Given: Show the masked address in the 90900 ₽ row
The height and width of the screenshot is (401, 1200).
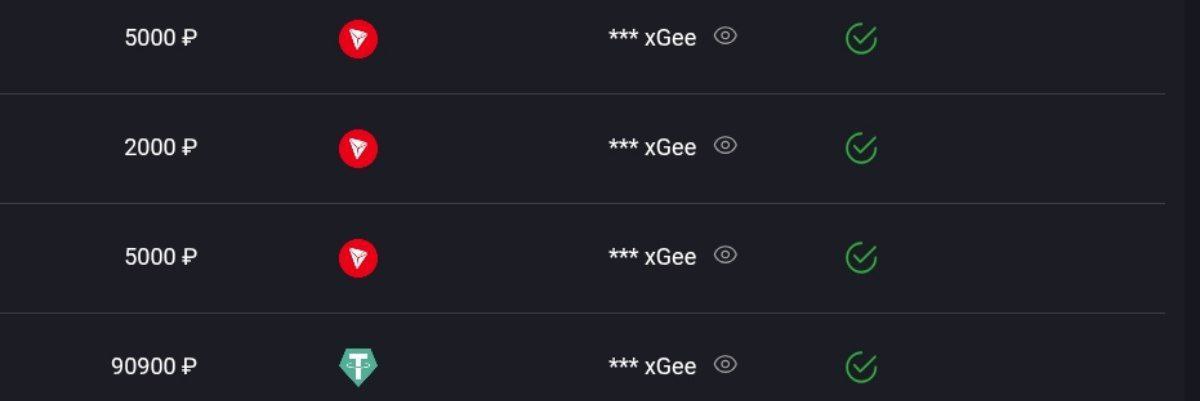Looking at the screenshot, I should point(725,364).
